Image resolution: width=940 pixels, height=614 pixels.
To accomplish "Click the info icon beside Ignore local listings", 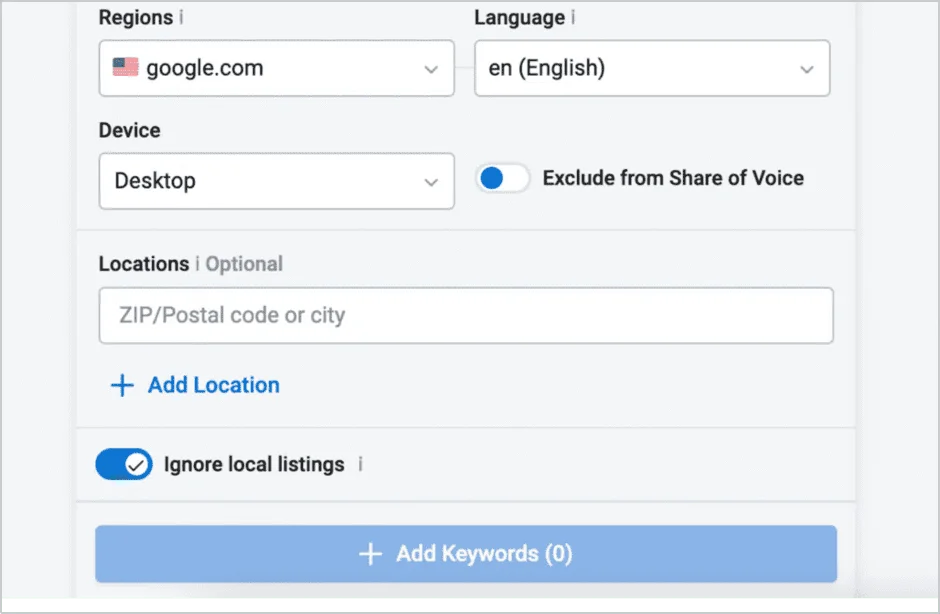I will 360,464.
